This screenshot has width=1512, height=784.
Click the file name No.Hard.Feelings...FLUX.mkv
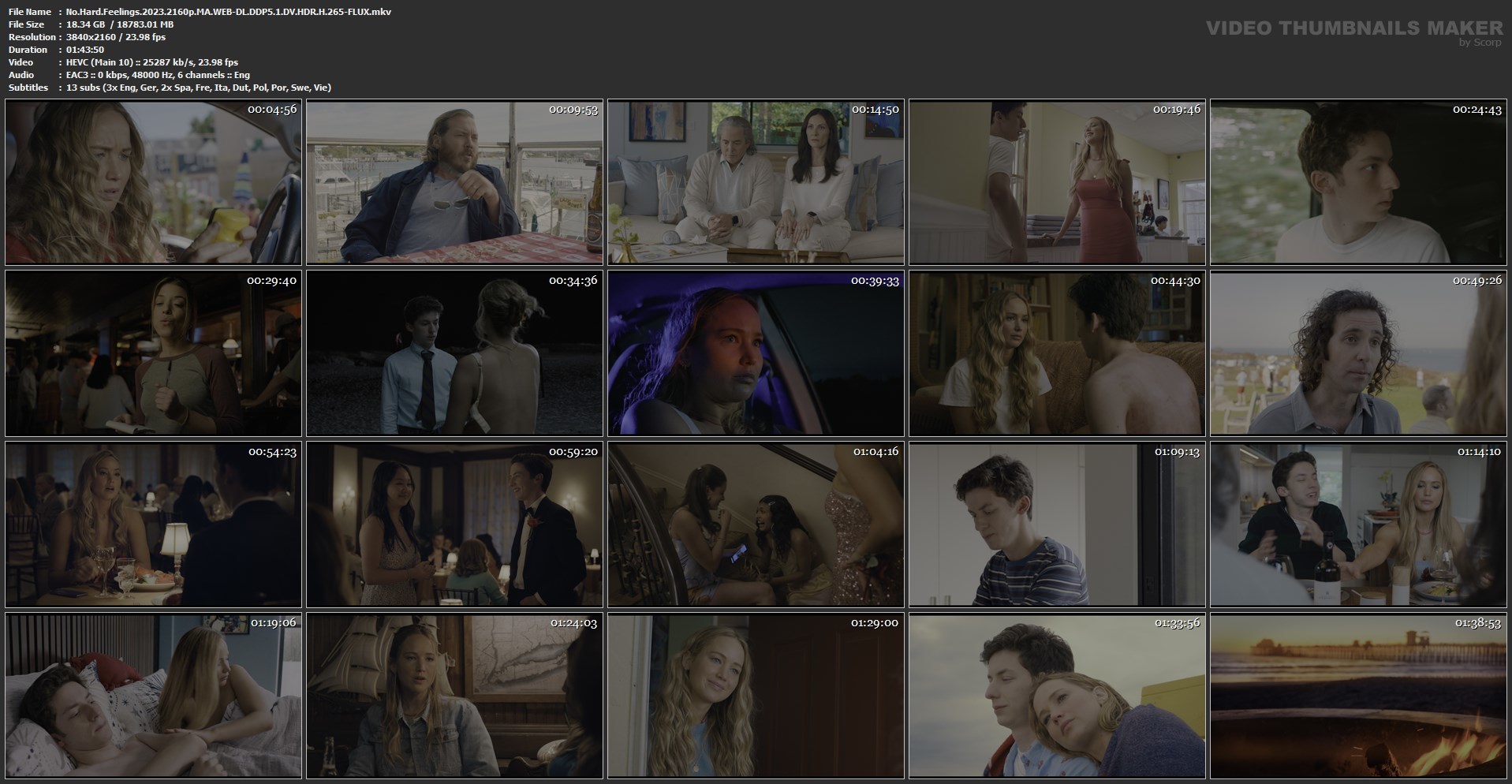(229, 12)
